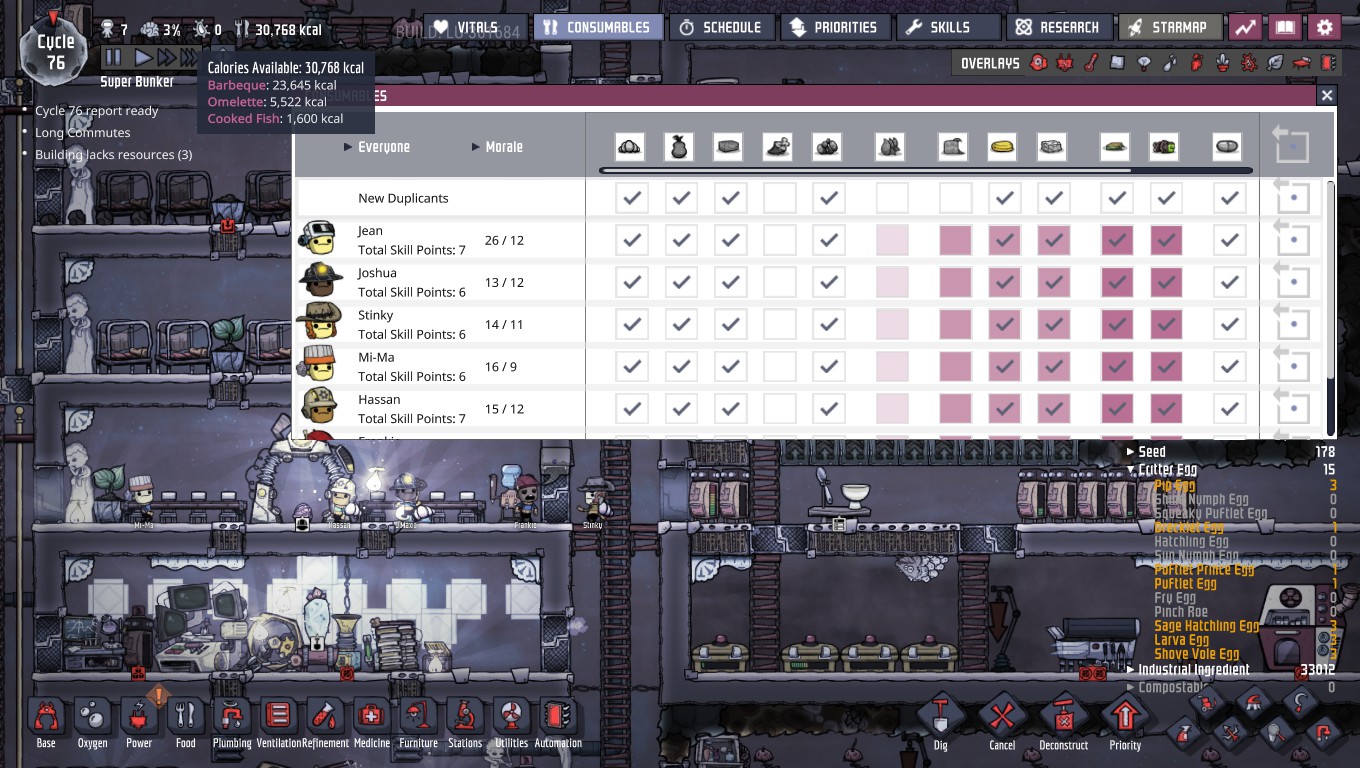The width and height of the screenshot is (1360, 768).
Task: Open the Automation build category
Action: click(x=557, y=718)
